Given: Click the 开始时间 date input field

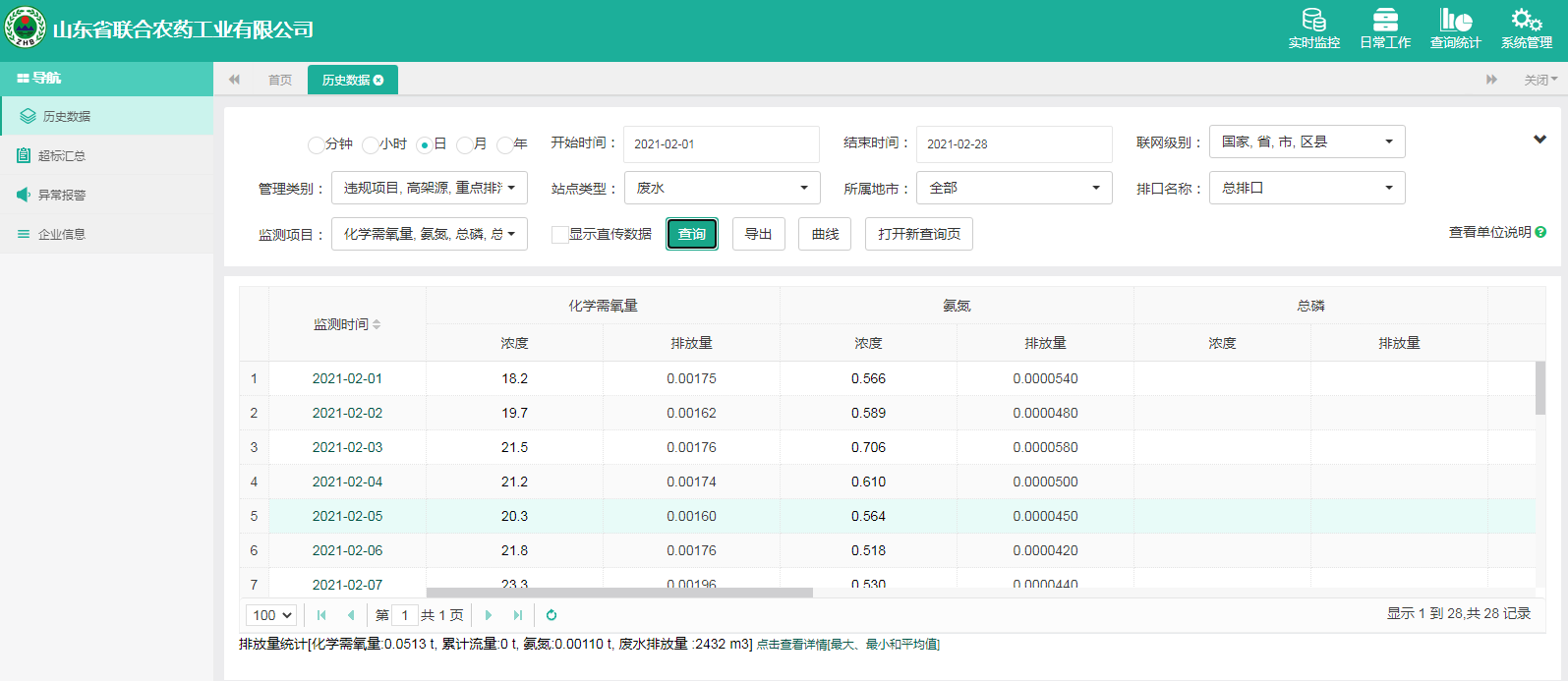Looking at the screenshot, I should click(x=721, y=144).
